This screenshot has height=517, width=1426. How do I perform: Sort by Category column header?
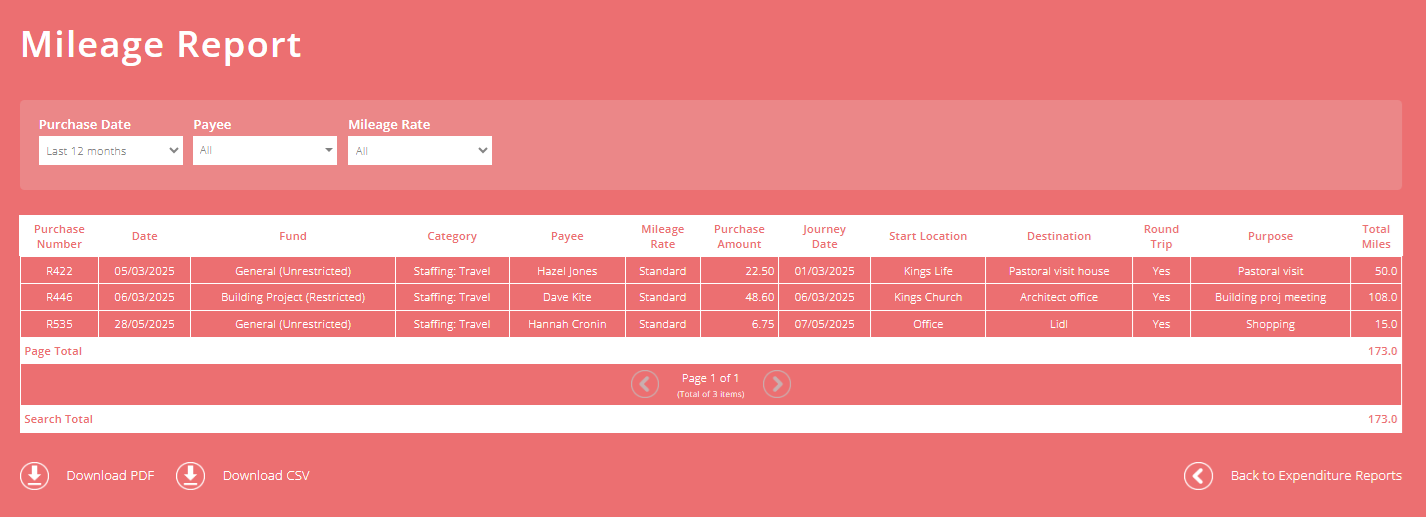[452, 237]
